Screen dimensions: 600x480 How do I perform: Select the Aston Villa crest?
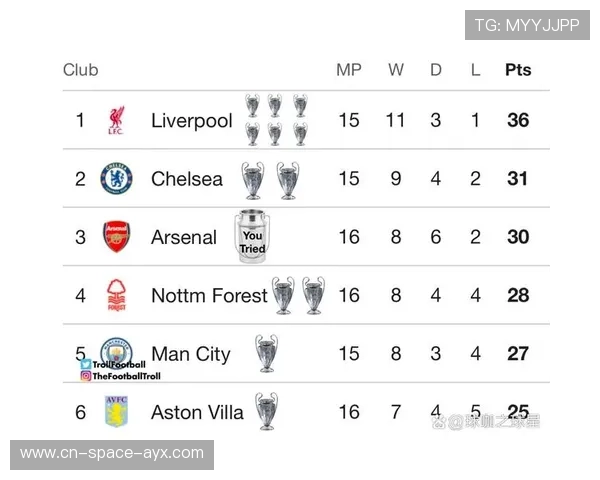117,411
